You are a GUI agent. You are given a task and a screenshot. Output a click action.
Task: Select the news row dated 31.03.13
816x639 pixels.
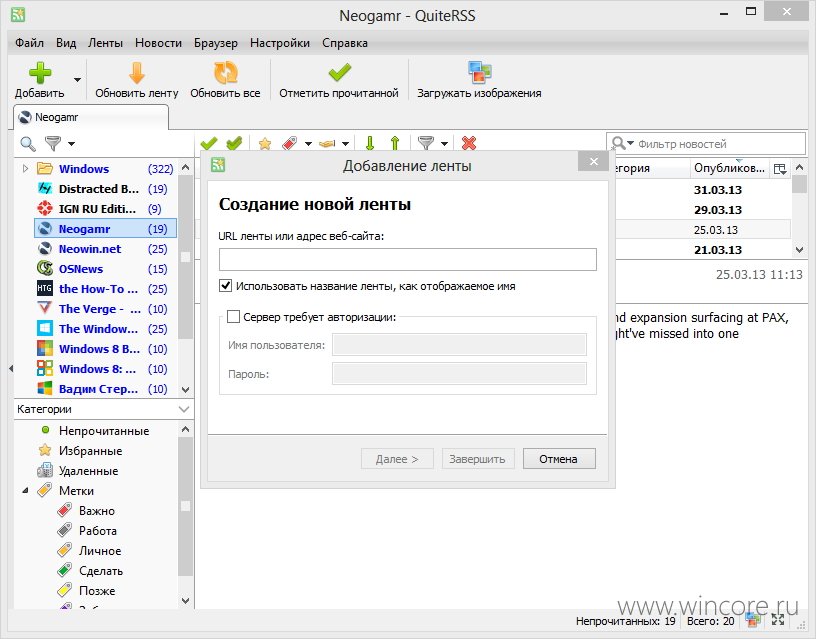[x=718, y=190]
